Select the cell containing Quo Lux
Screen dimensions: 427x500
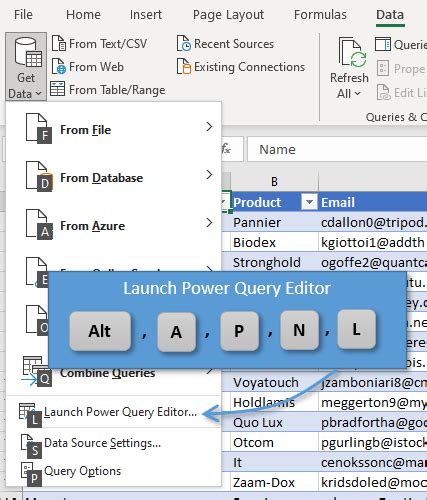pyautogui.click(x=274, y=422)
